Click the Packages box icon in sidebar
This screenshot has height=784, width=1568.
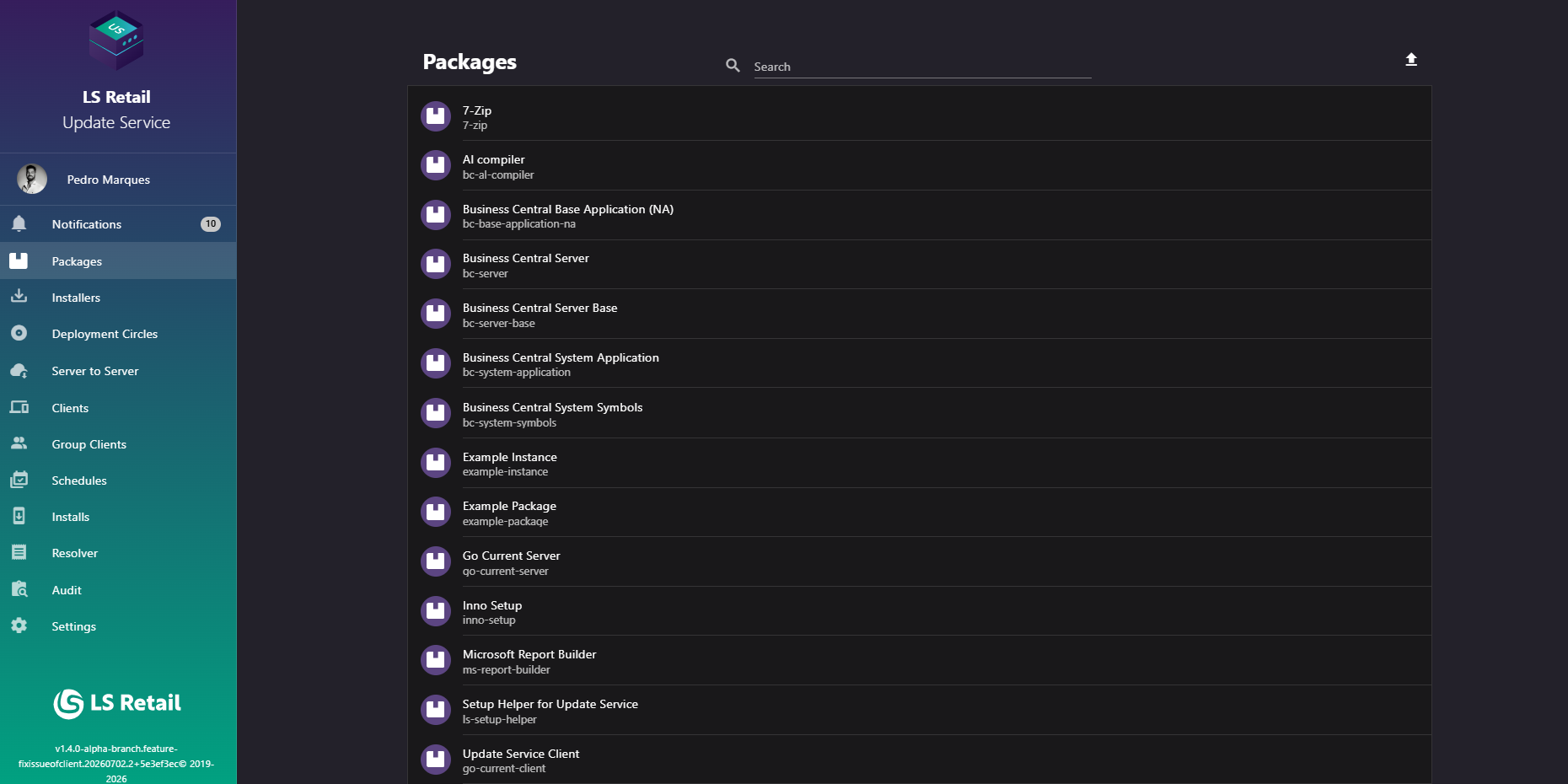(19, 260)
